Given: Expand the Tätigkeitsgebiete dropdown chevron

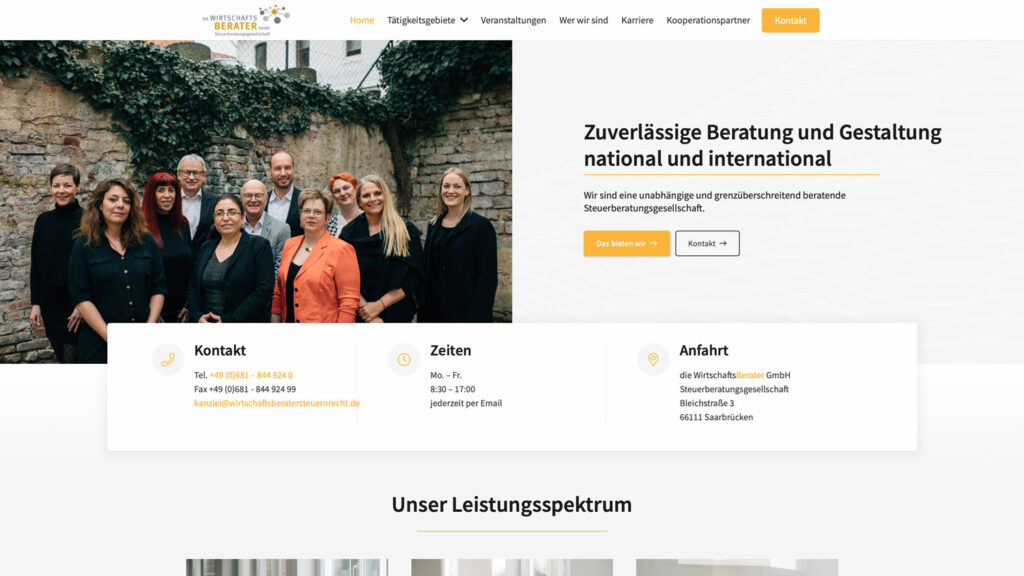Looking at the screenshot, I should [464, 20].
